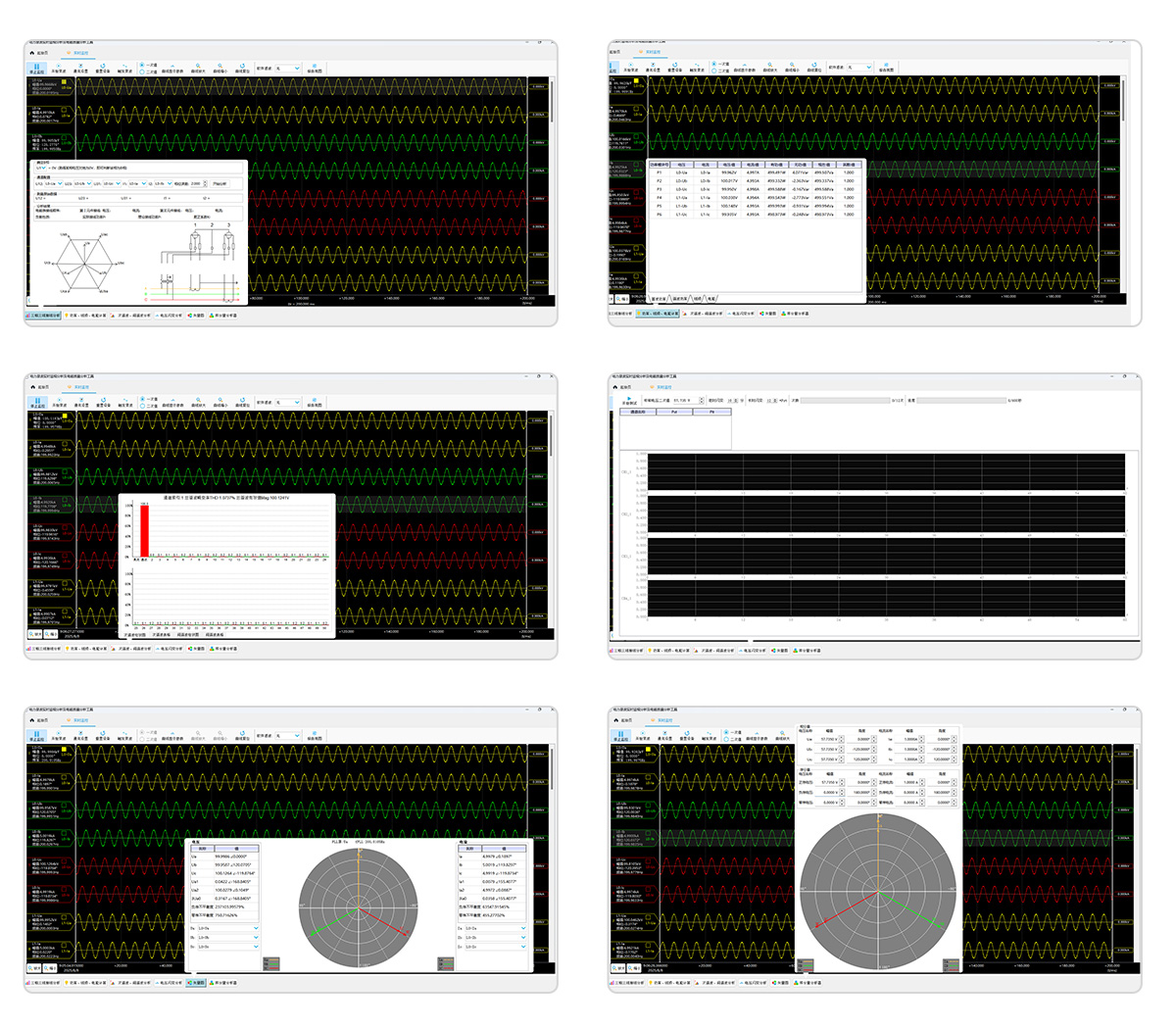This screenshot has height=1029, width=1176.
Task: Select 一次值 radio button in wiring-analysis window
Action: pyautogui.click(x=143, y=66)
